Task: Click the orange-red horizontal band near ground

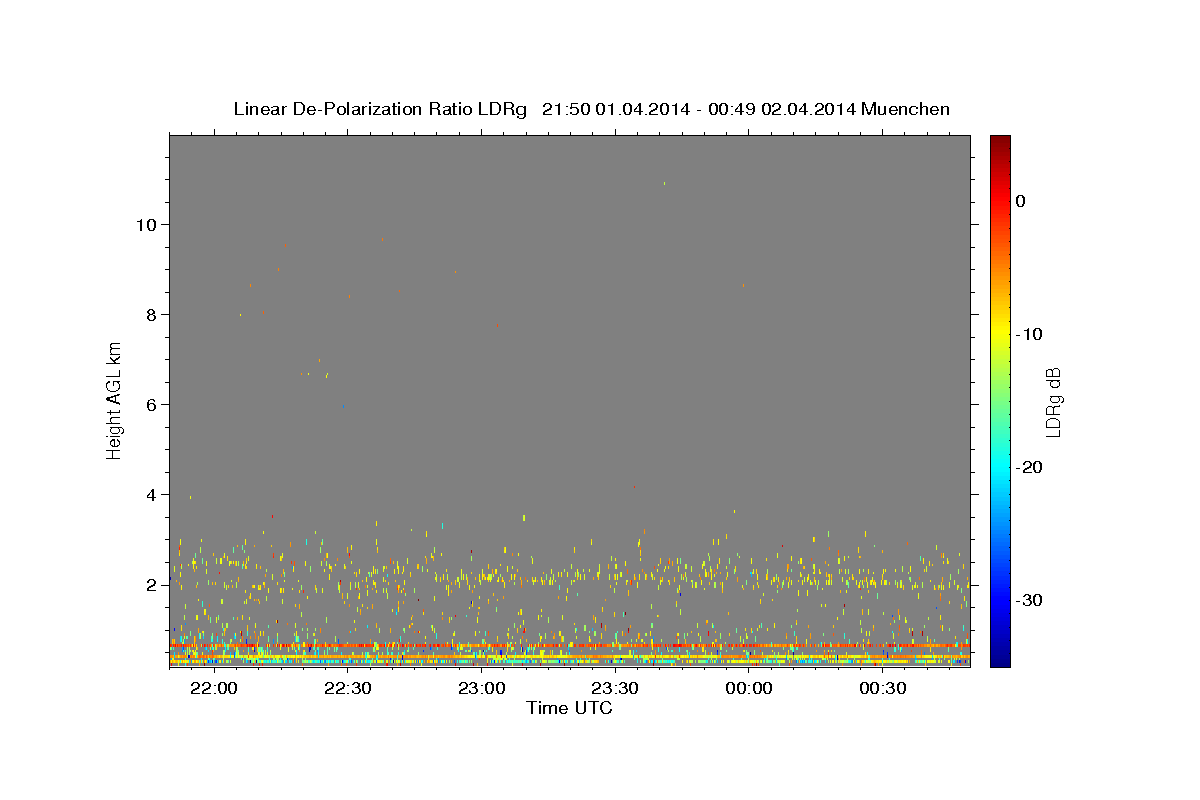Action: coord(570,646)
